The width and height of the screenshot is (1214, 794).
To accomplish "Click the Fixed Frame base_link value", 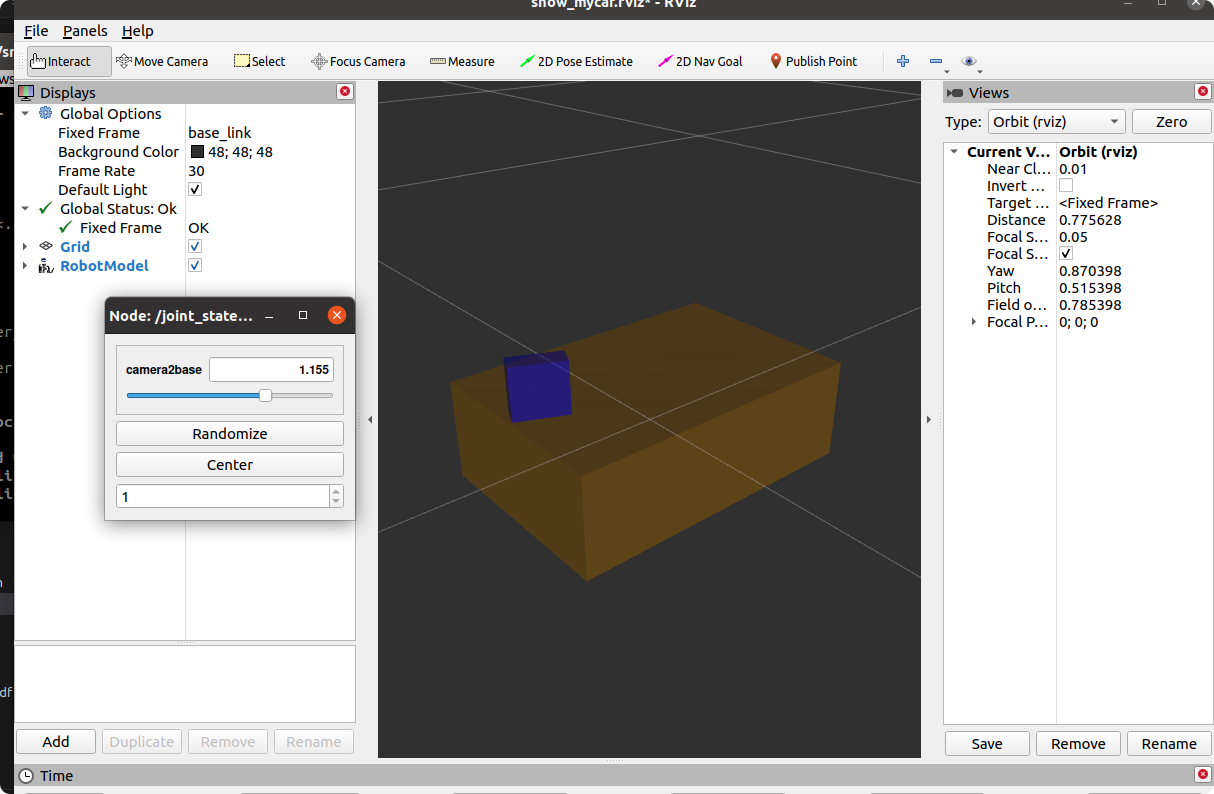I will coord(219,133).
